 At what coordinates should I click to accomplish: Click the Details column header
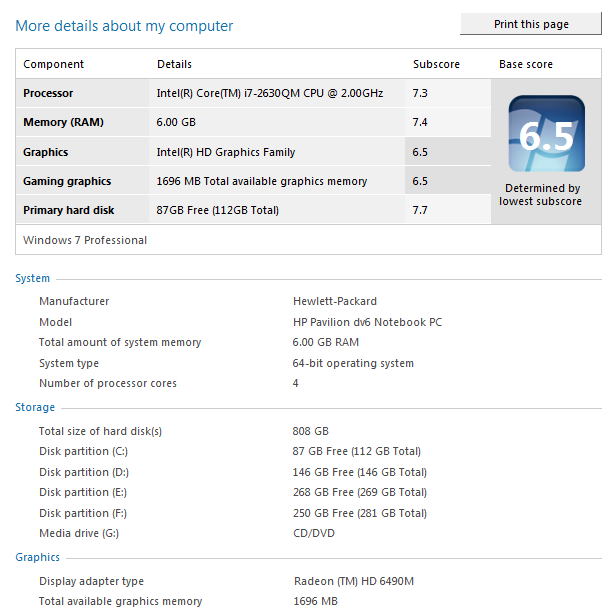click(174, 64)
